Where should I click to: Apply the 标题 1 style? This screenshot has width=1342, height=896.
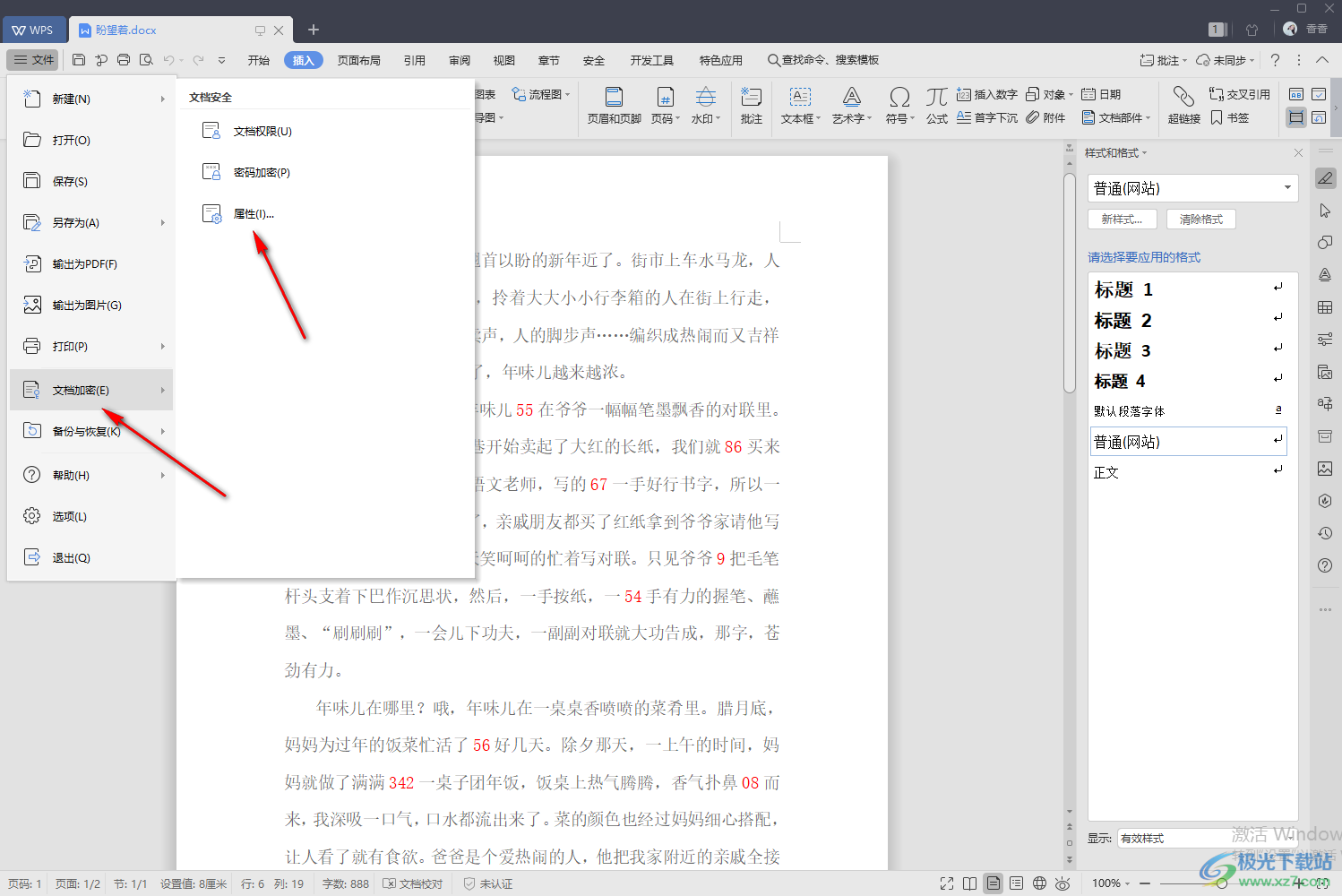1190,289
